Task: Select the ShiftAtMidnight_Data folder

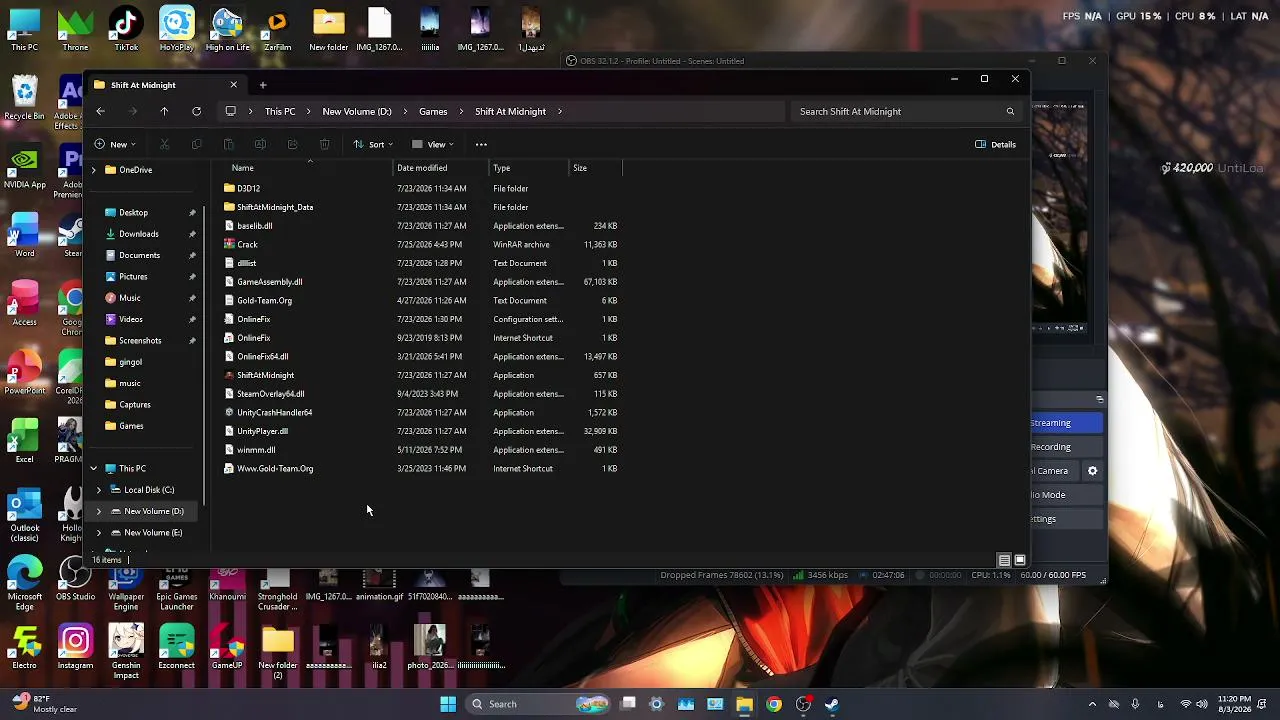Action: 275,207
